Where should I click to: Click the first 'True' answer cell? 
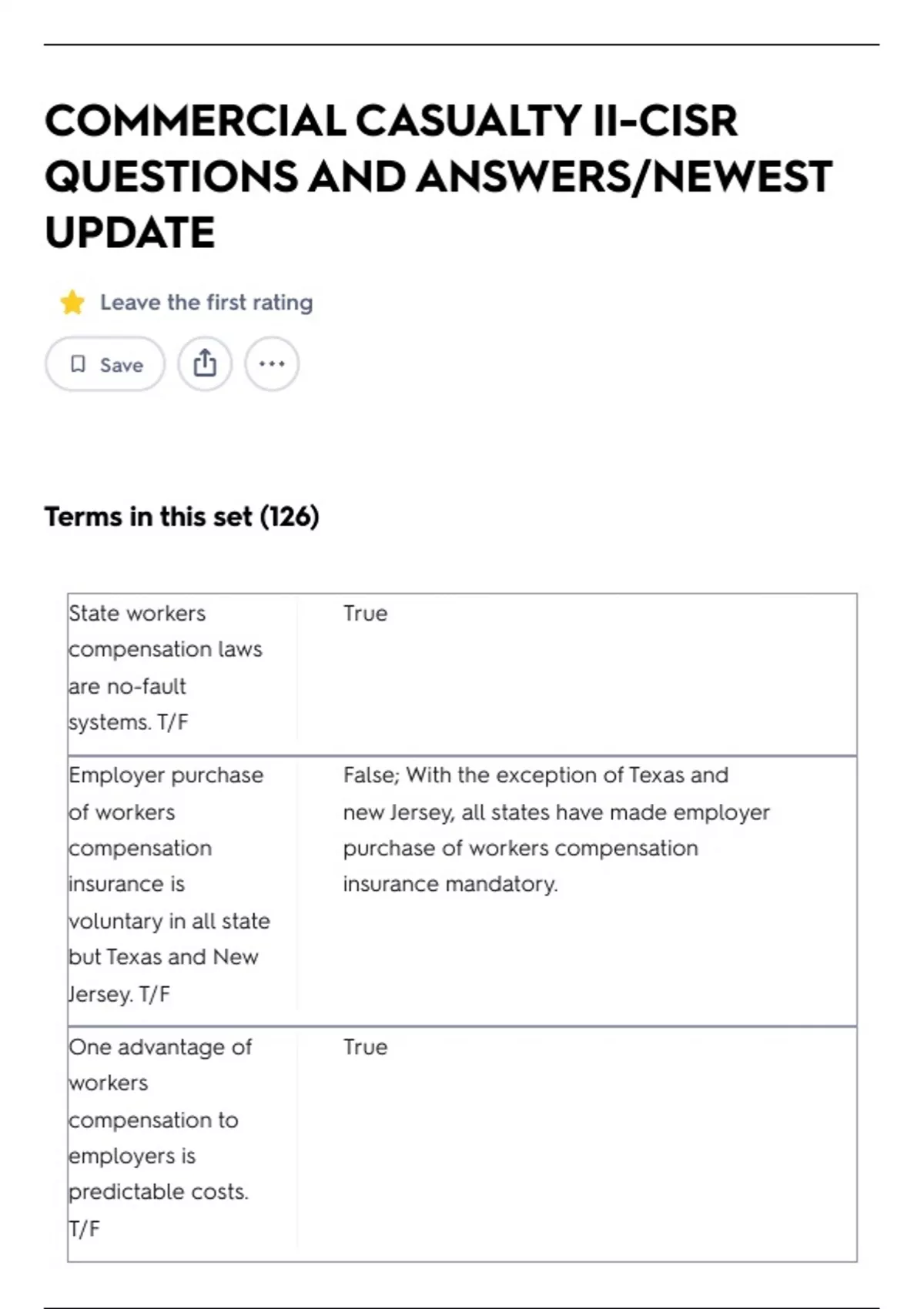[x=366, y=614]
